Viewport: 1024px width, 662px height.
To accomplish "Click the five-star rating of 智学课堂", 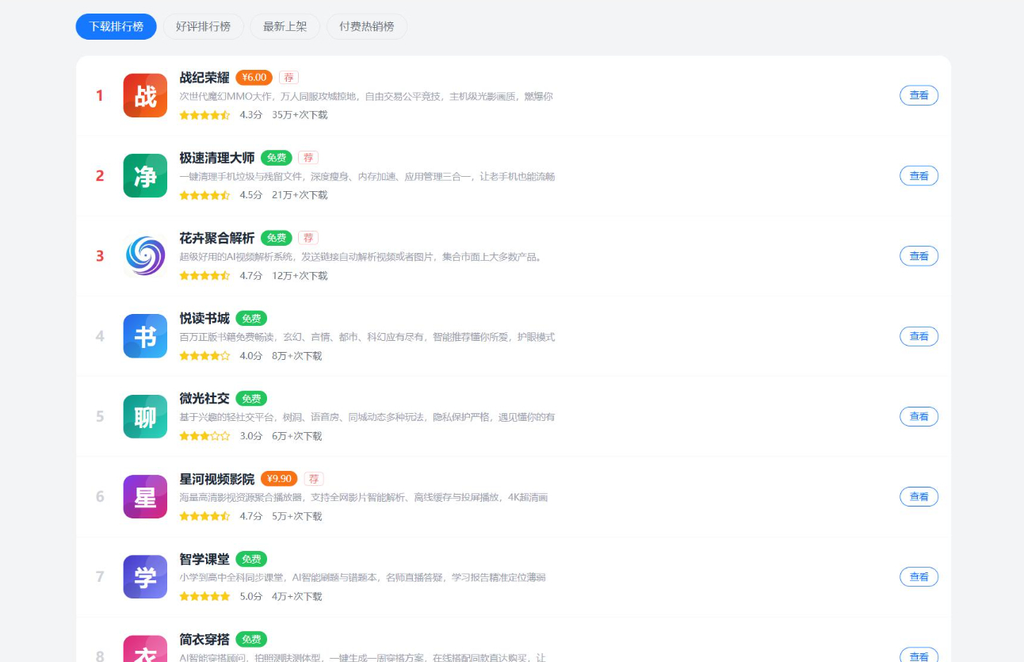I will point(205,597).
